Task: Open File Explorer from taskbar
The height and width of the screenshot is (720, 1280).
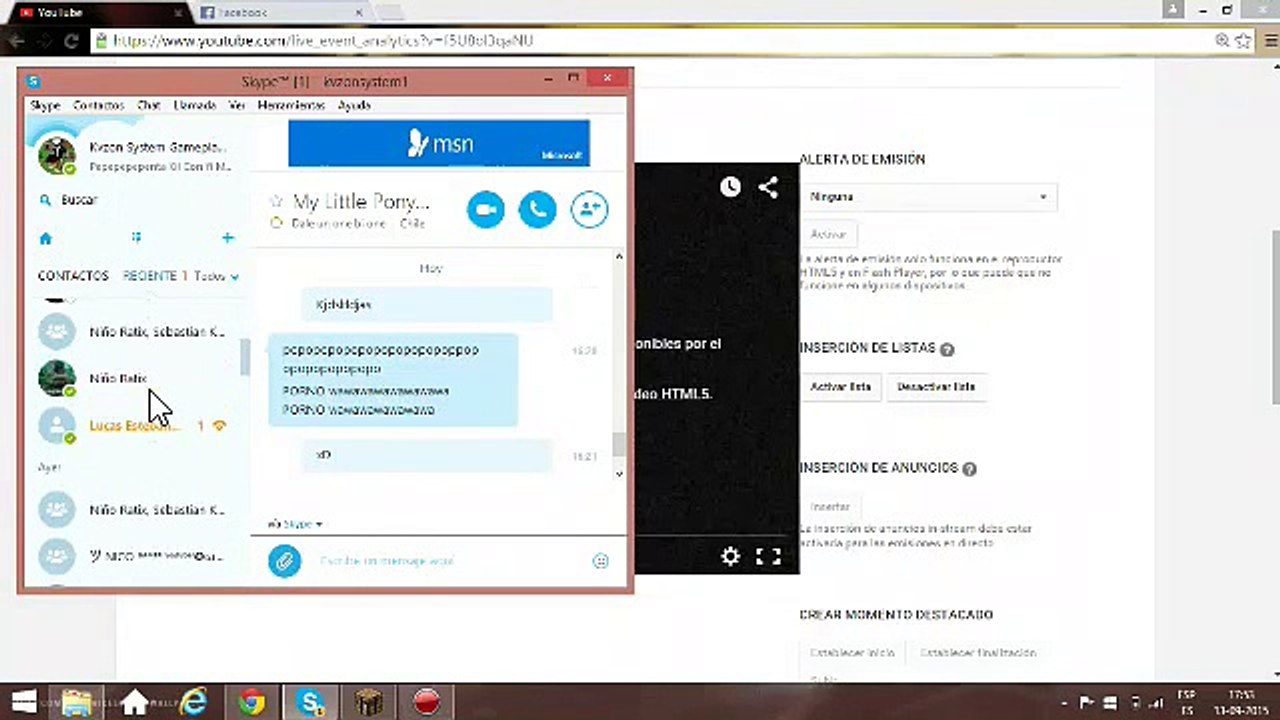Action: click(x=77, y=701)
